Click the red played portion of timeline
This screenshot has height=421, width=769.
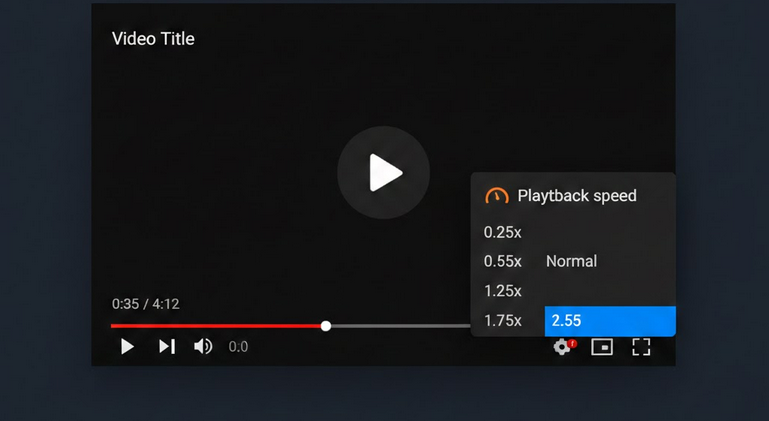click(x=216, y=326)
